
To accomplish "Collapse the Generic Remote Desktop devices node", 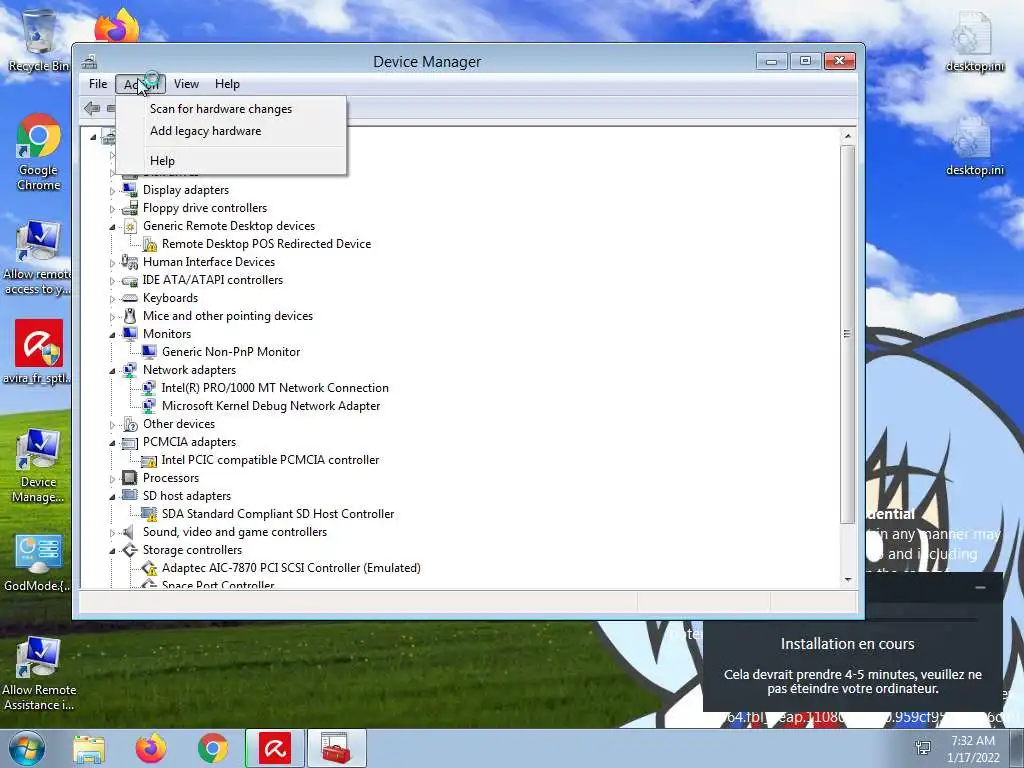I will point(112,227).
